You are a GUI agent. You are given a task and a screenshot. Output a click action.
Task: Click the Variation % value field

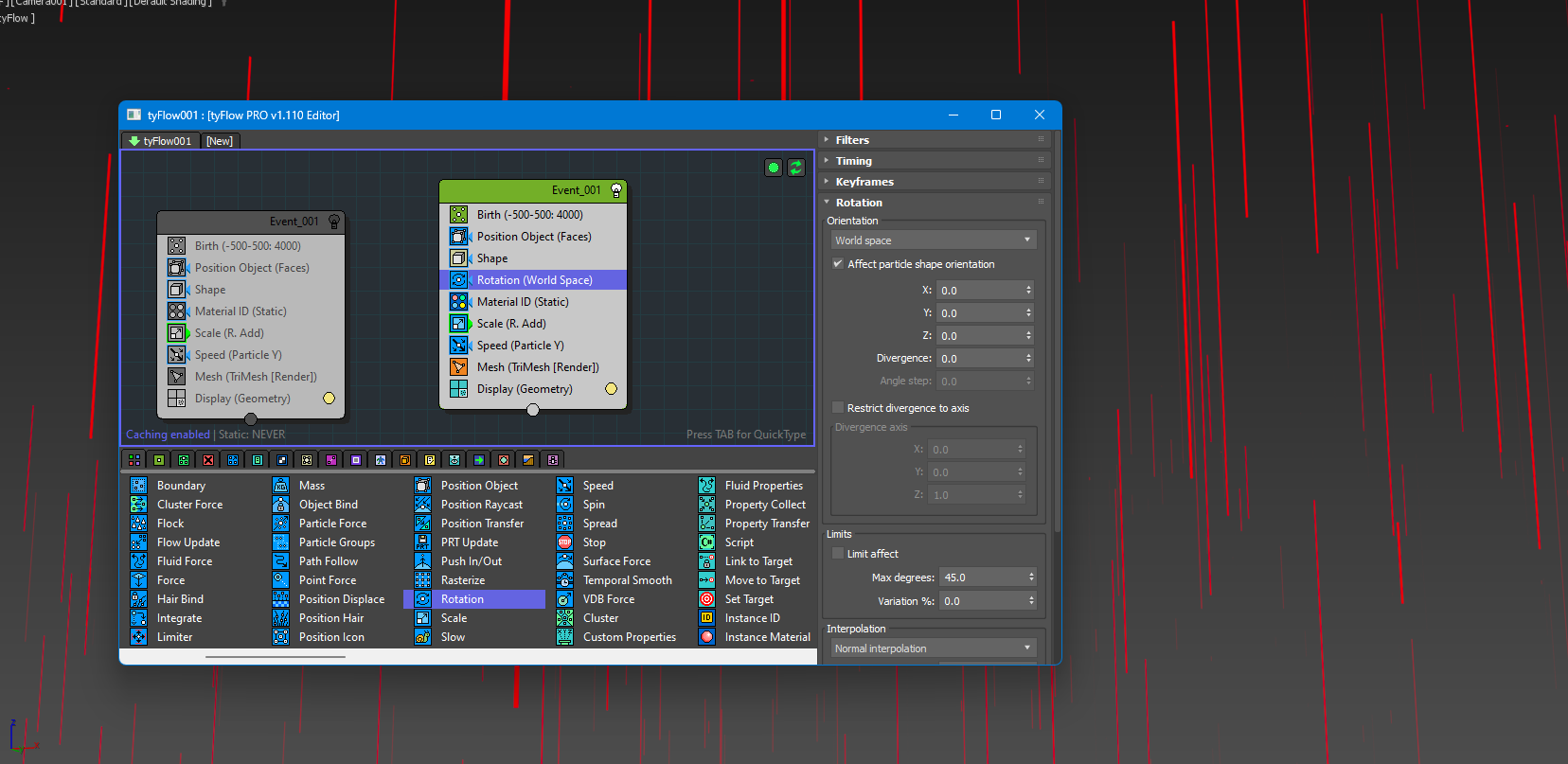tap(982, 601)
